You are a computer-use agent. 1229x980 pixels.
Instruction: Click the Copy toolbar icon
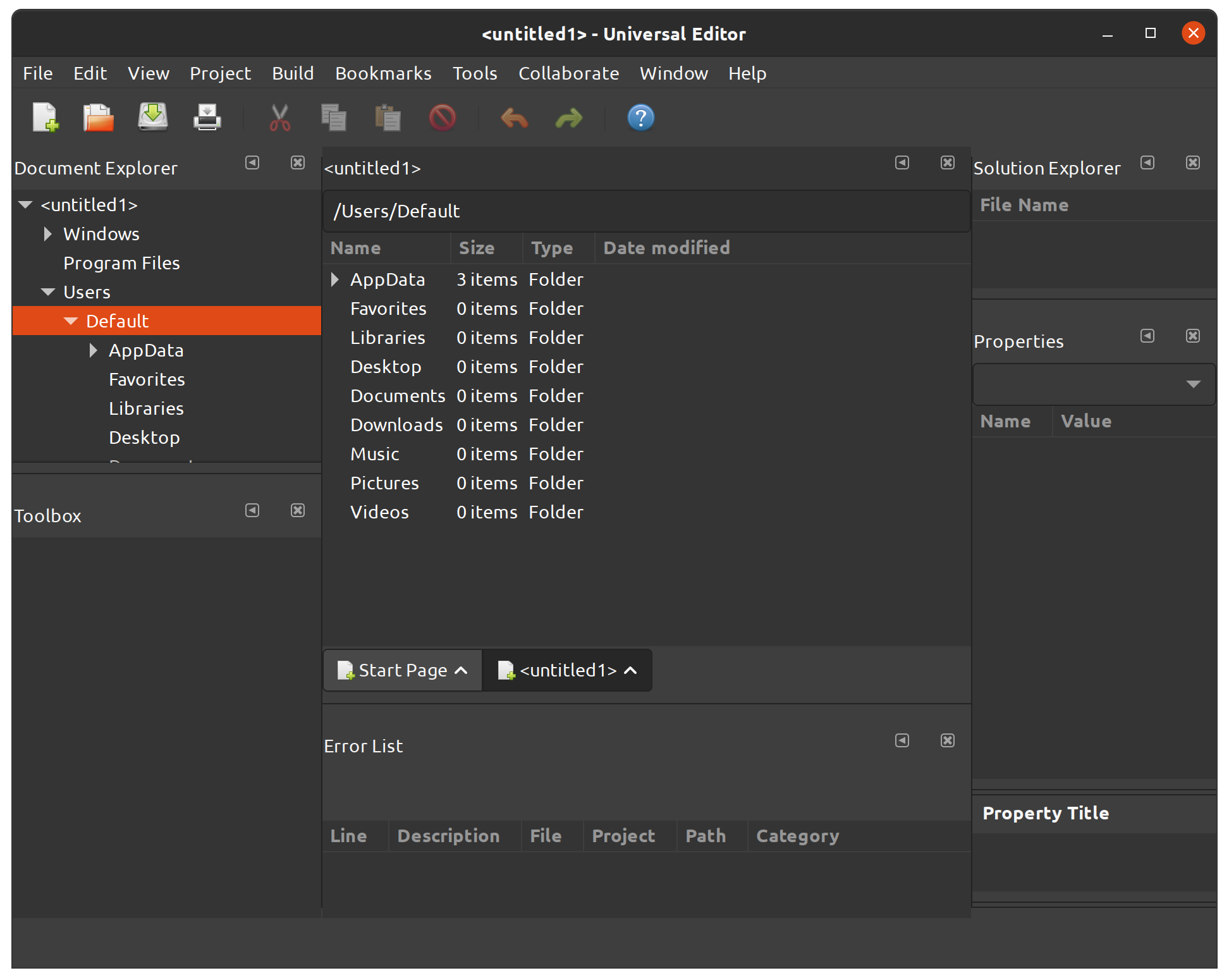coord(333,118)
